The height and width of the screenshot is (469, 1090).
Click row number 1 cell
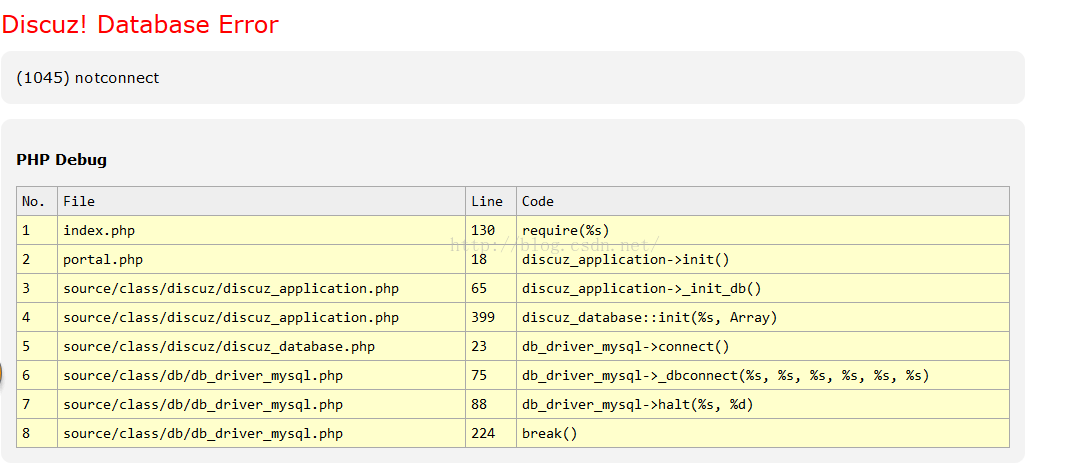click(37, 231)
